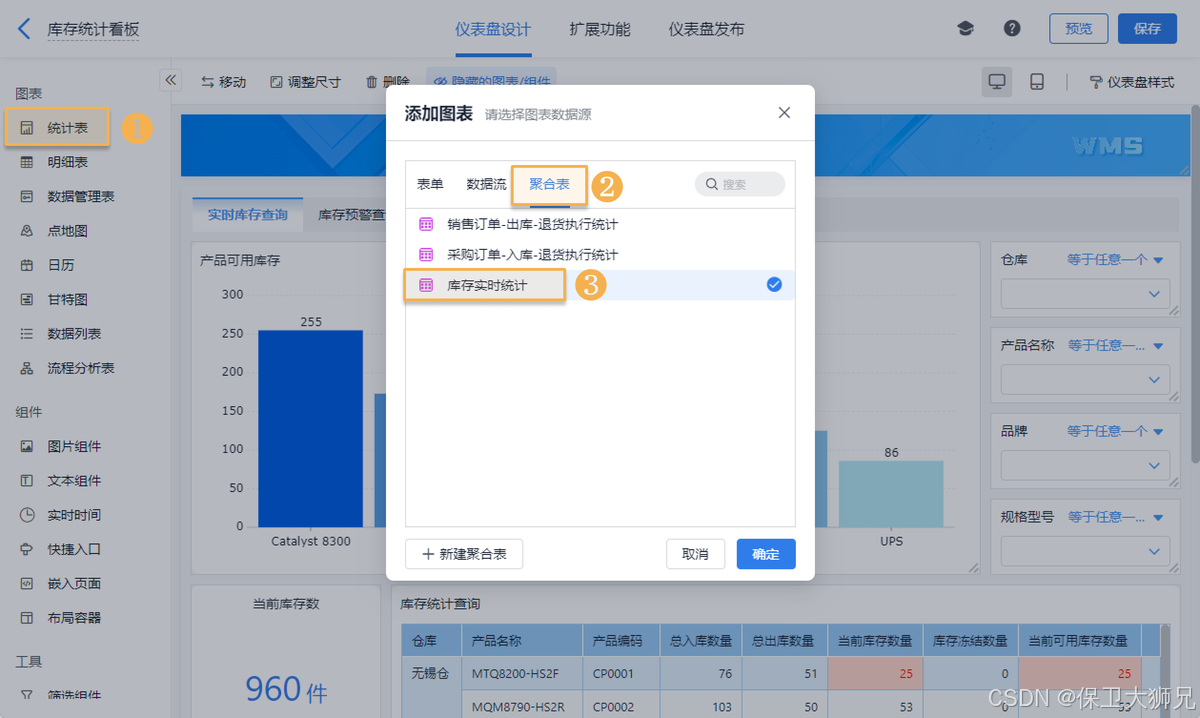This screenshot has height=718, width=1200.
Task: Open the help question mark icon
Action: click(1012, 29)
